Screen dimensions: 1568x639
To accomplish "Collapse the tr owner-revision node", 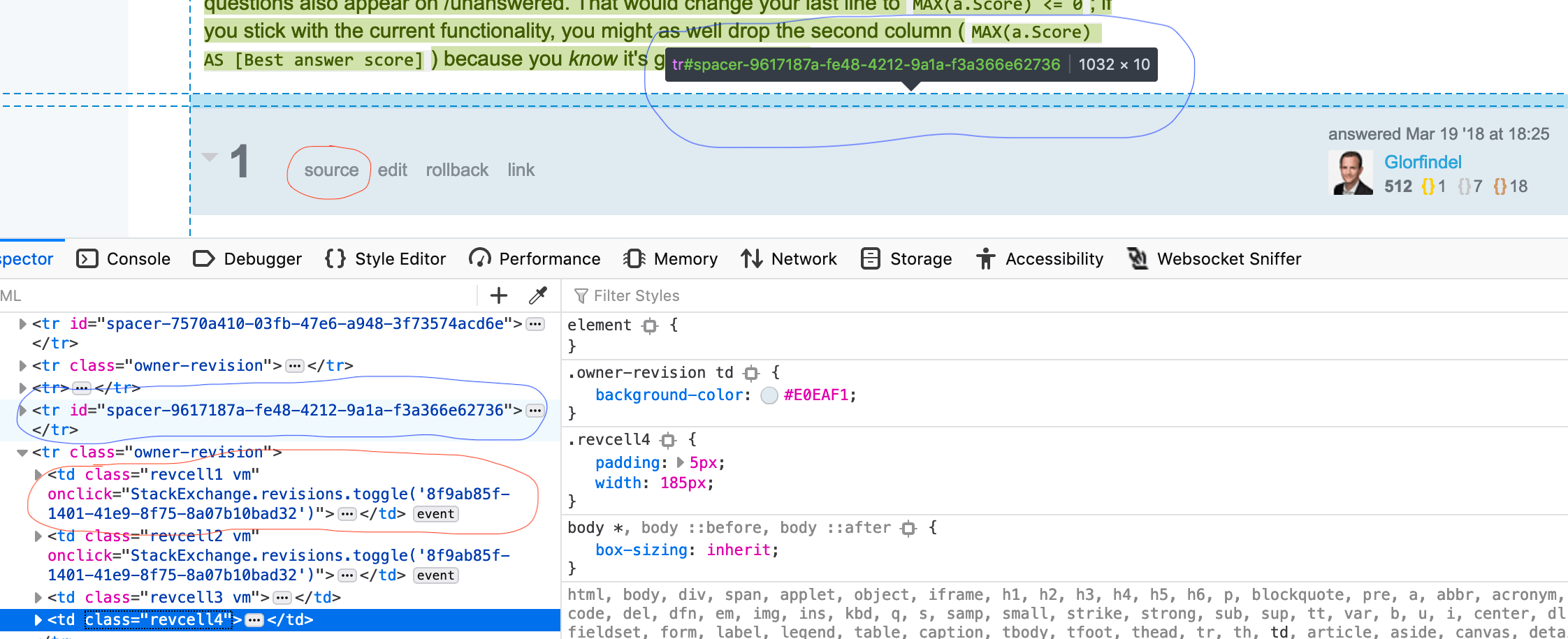I will tap(23, 452).
